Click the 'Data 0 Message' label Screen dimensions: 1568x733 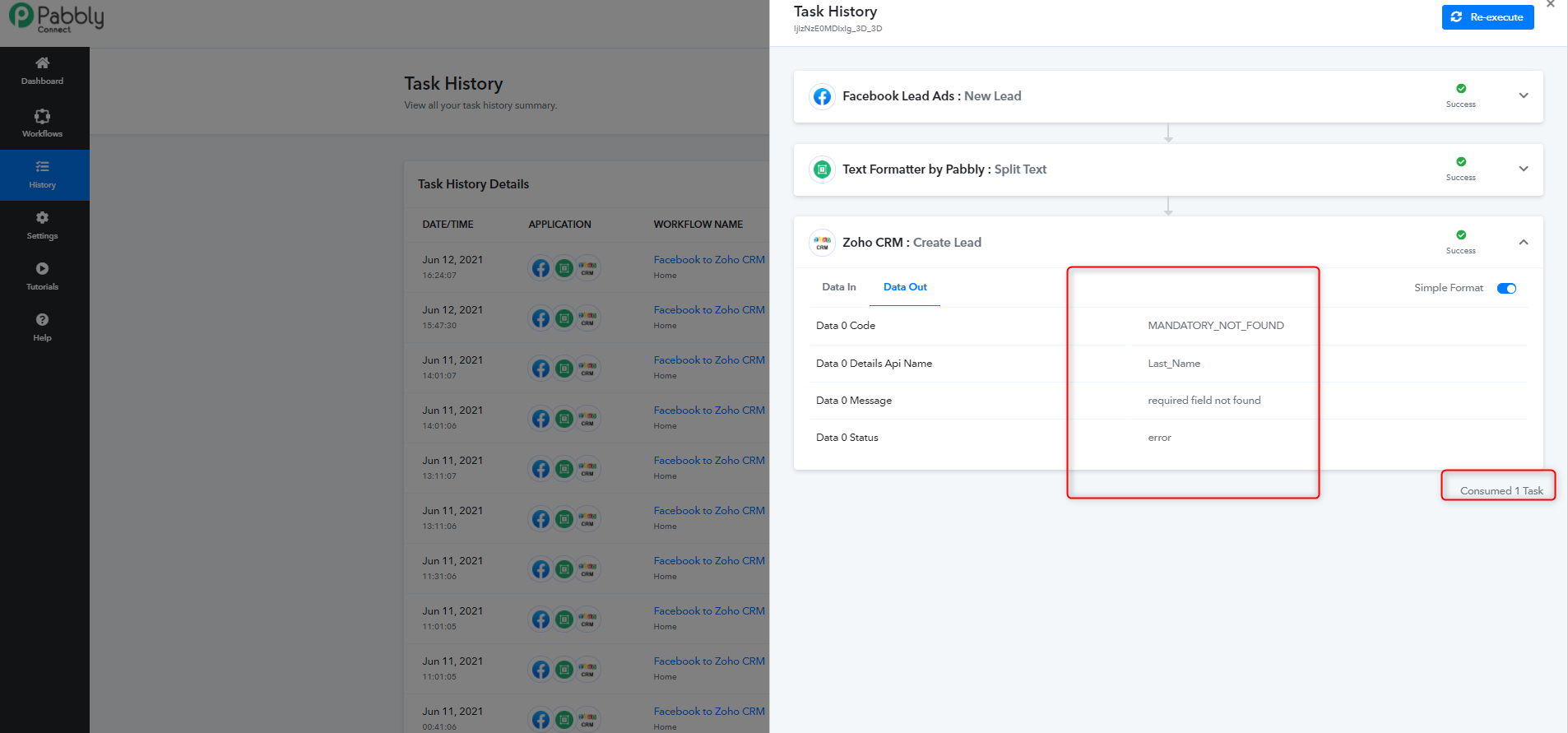pyautogui.click(x=854, y=401)
